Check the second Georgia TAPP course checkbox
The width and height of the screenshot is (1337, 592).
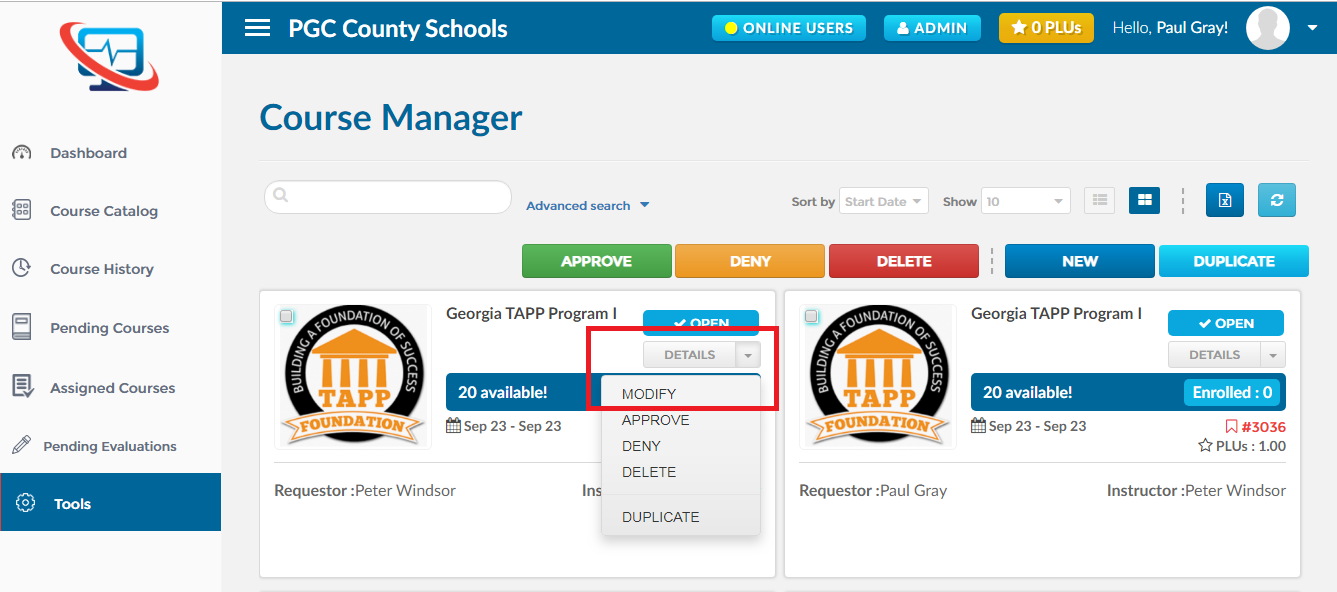tap(812, 316)
